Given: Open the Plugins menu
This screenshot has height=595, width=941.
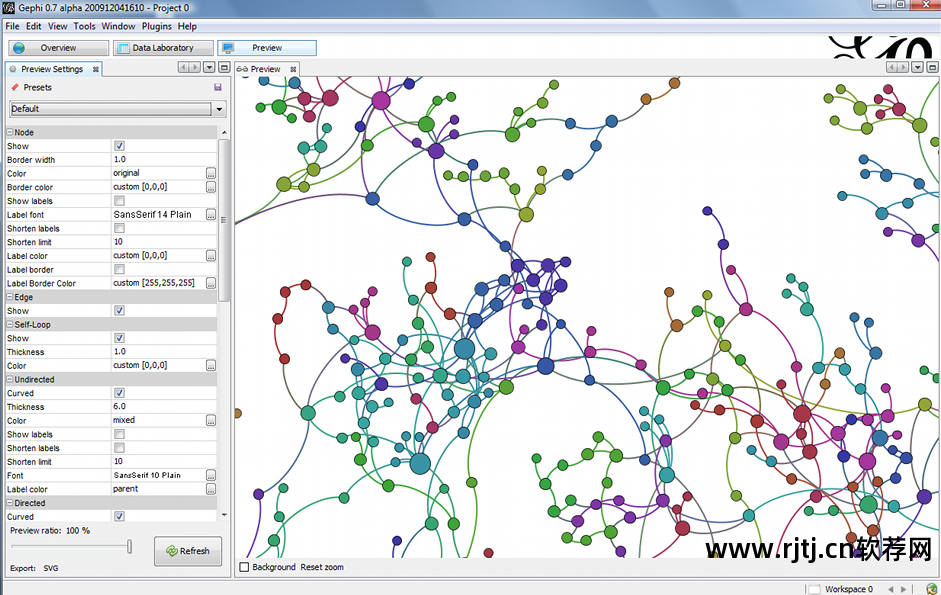Looking at the screenshot, I should click(x=157, y=26).
